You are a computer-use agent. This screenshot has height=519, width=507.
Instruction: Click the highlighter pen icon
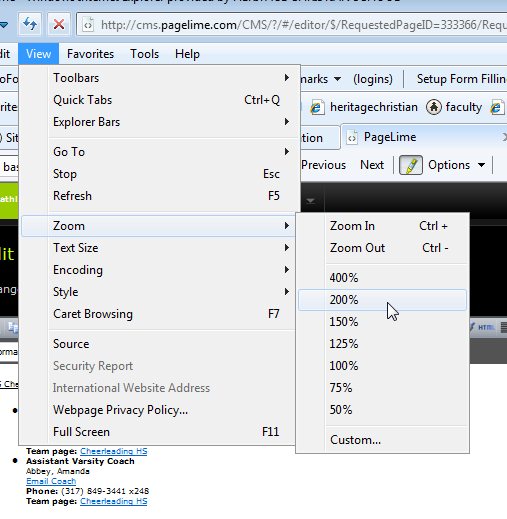411,165
